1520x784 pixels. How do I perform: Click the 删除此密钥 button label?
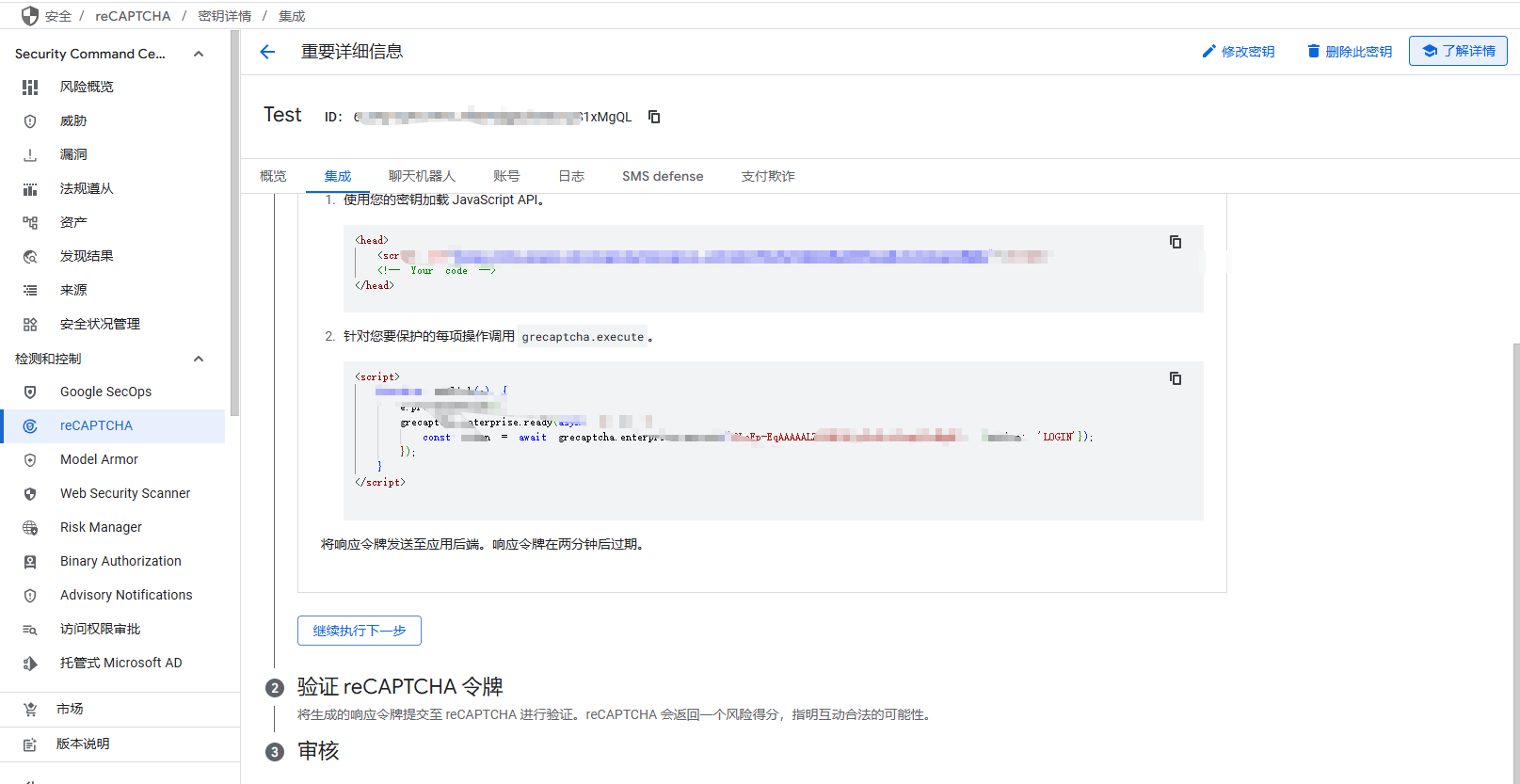click(x=1358, y=52)
